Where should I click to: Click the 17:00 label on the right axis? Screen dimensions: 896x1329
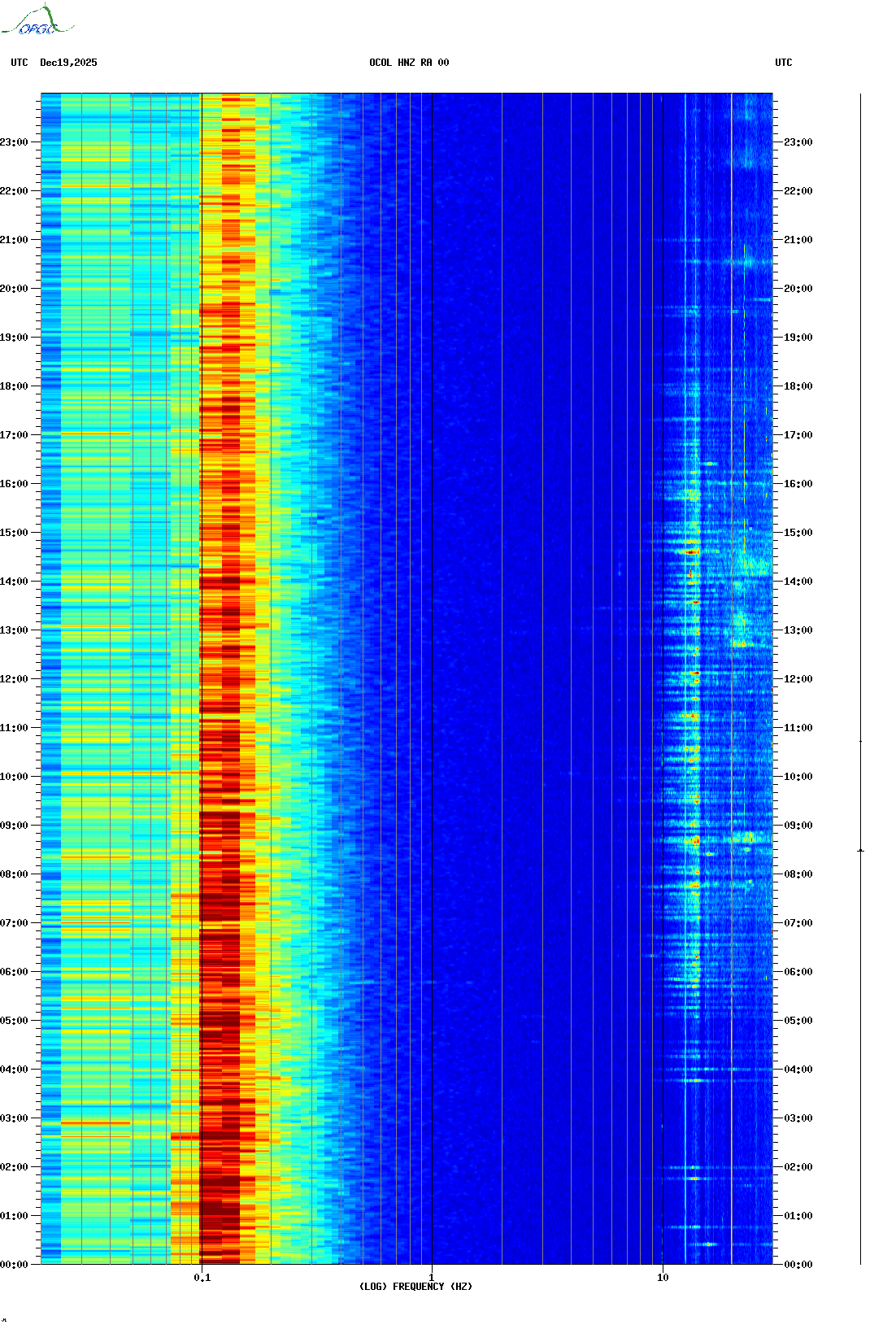(798, 435)
